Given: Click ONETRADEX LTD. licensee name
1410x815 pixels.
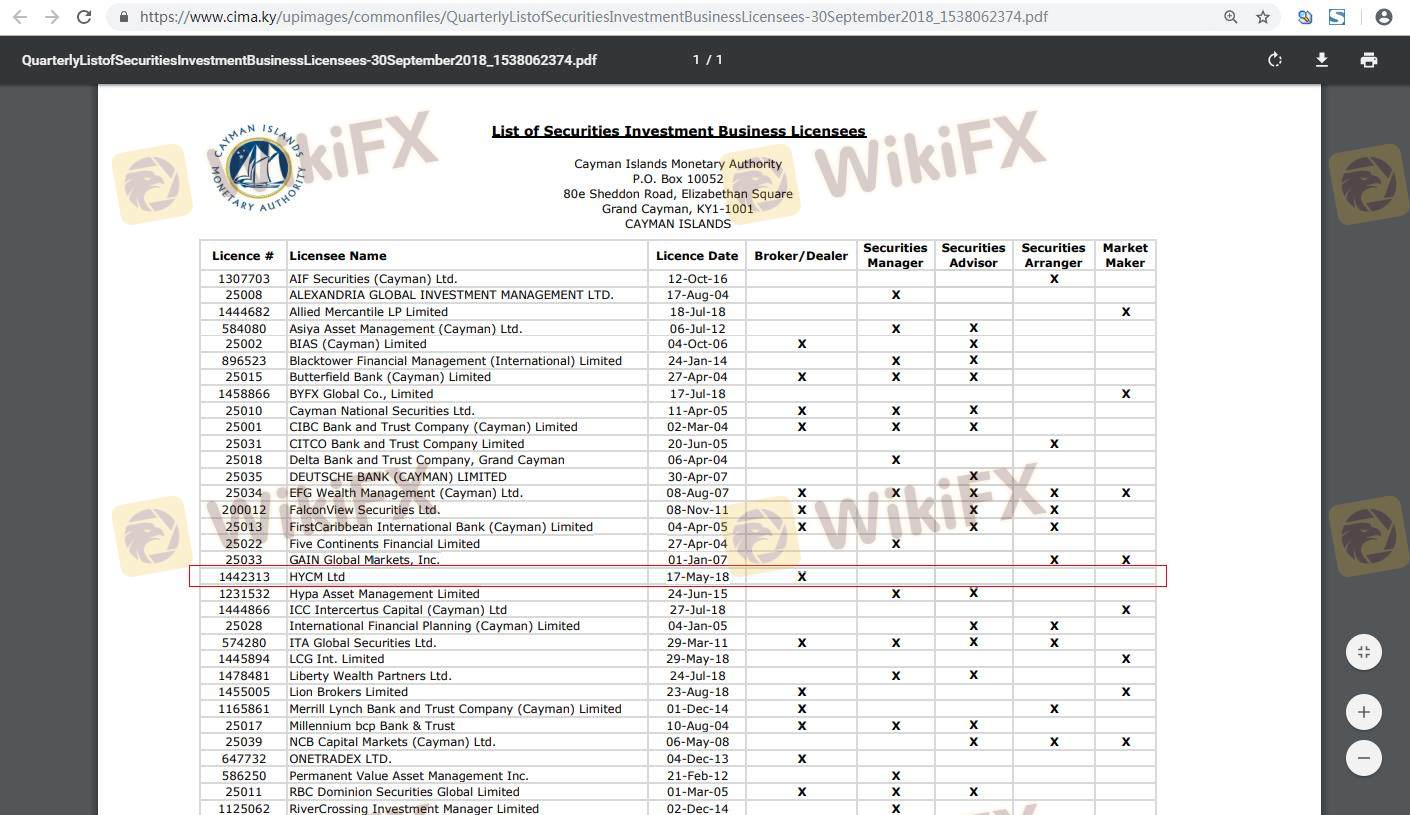Looking at the screenshot, I should tap(340, 759).
